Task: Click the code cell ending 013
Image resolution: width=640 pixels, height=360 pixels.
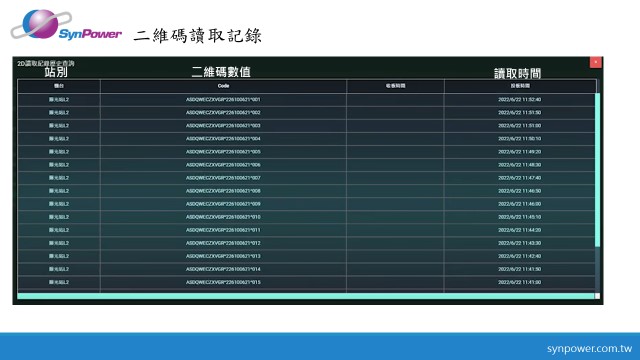Action: (223, 256)
